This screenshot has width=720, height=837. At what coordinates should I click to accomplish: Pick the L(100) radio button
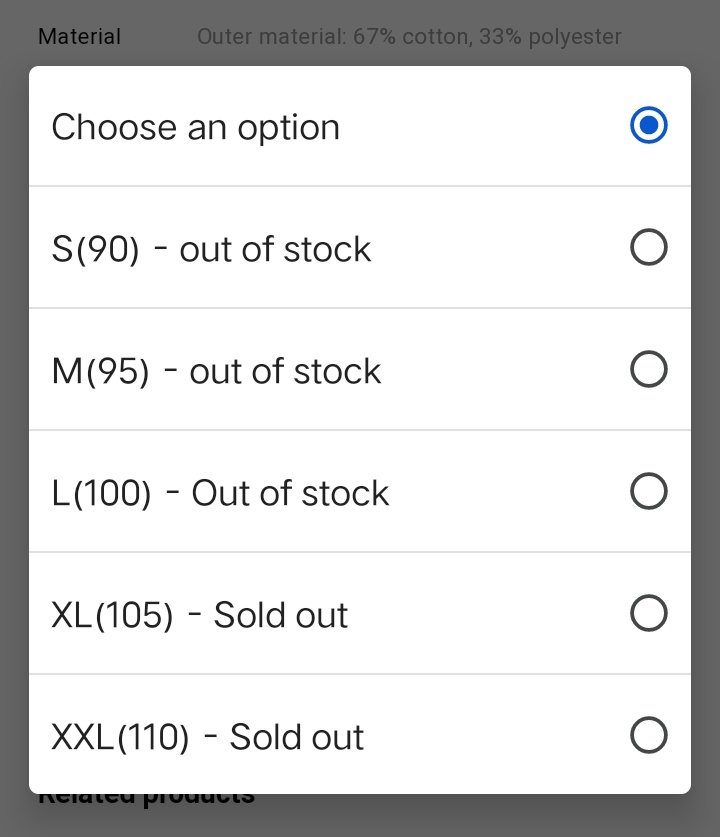(649, 492)
